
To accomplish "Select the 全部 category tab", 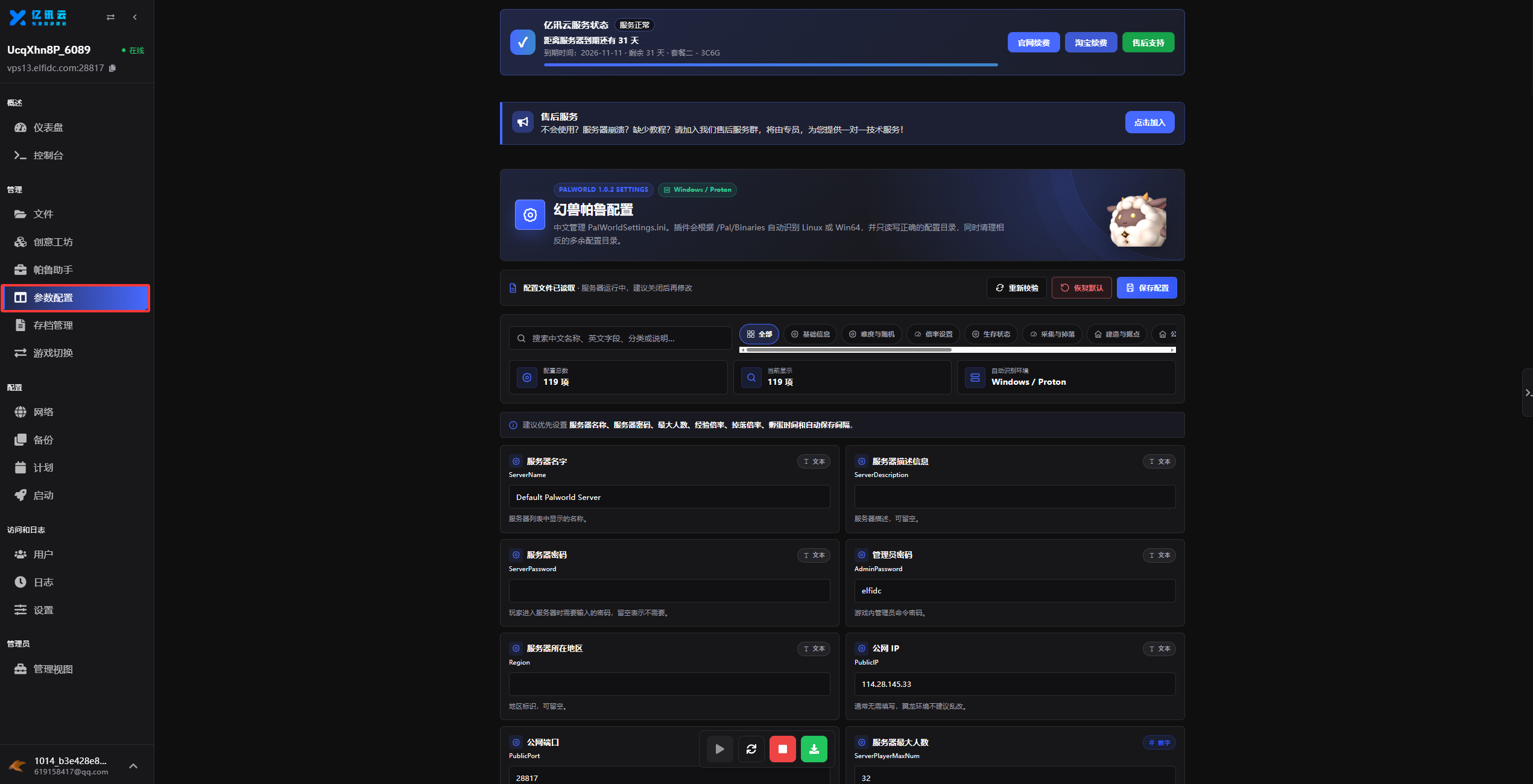I will click(759, 334).
